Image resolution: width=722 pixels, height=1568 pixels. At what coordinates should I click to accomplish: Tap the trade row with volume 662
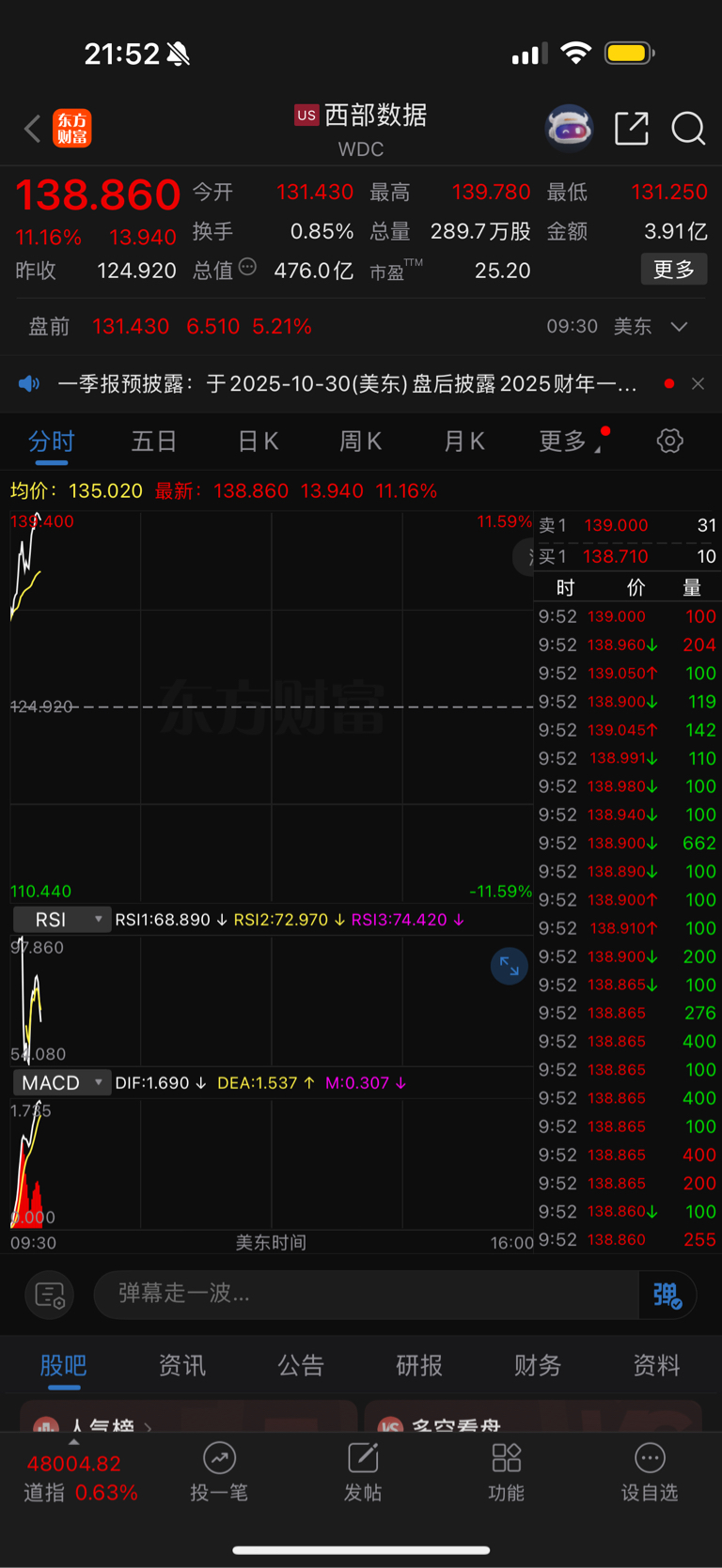(x=627, y=843)
